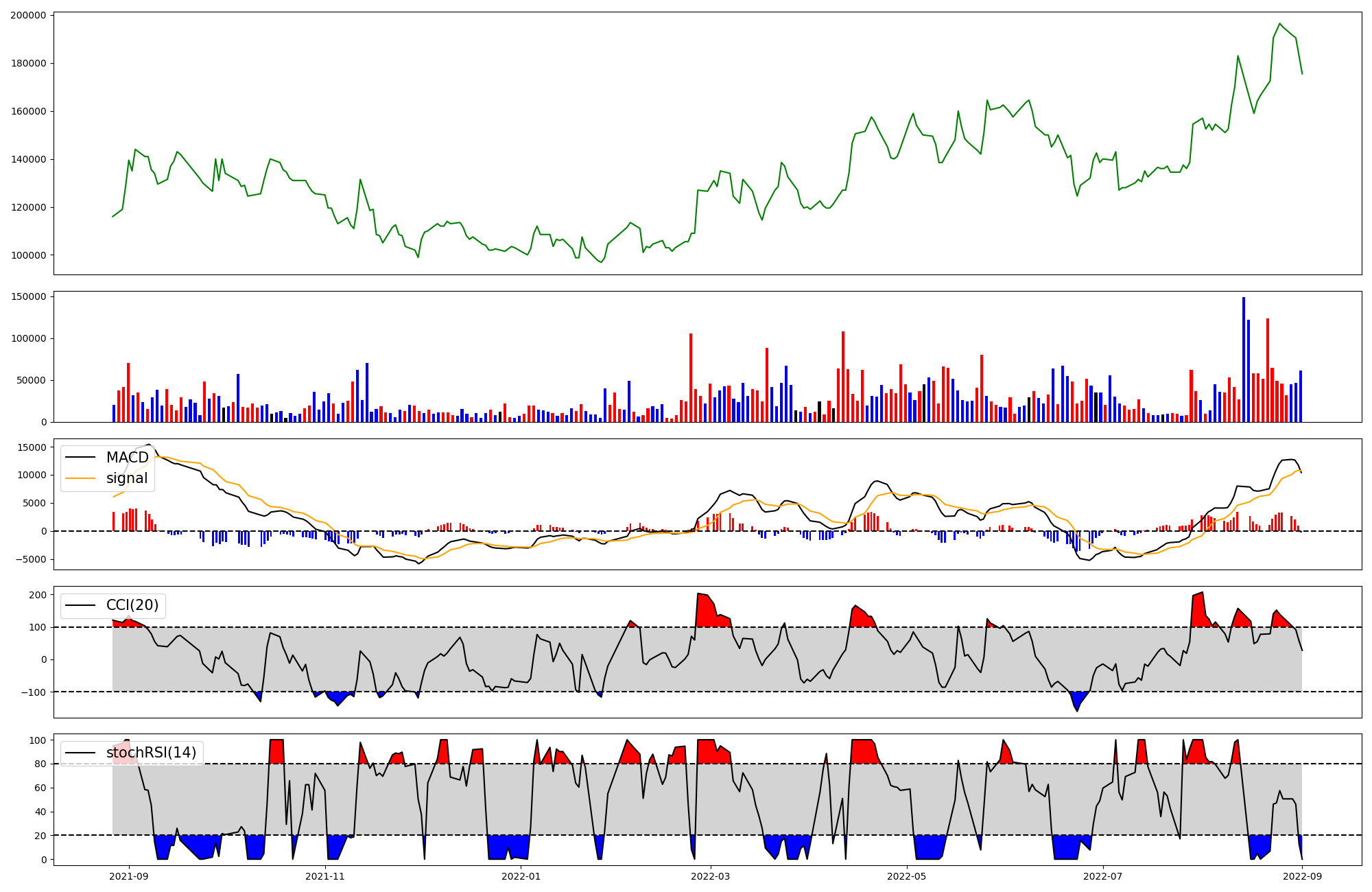Click the 2022-05 x-axis date label
Screen dimensions: 1372x892
pyautogui.click(x=907, y=876)
